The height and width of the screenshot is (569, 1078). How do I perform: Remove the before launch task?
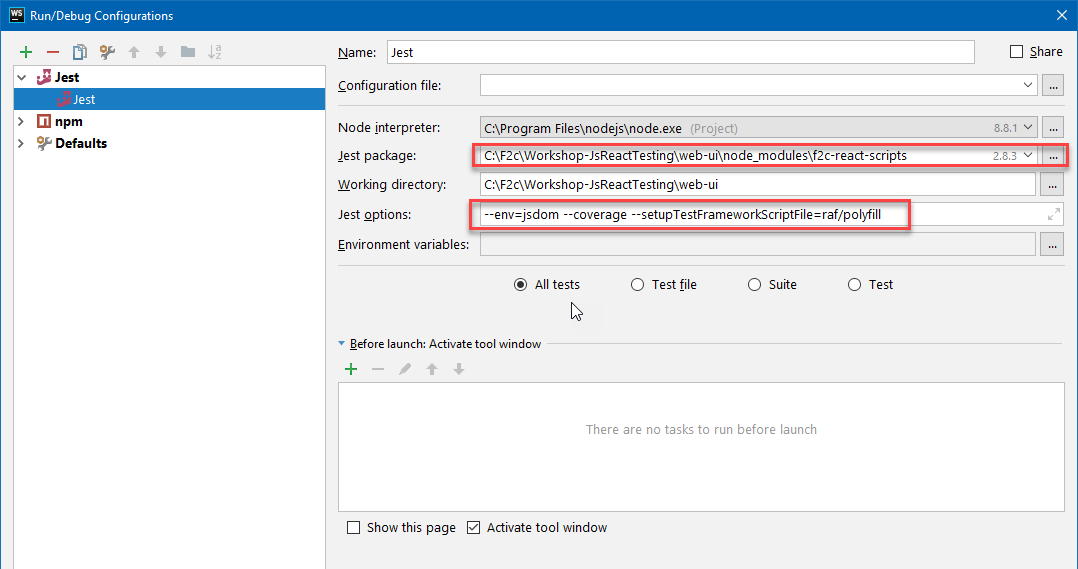pyautogui.click(x=378, y=370)
